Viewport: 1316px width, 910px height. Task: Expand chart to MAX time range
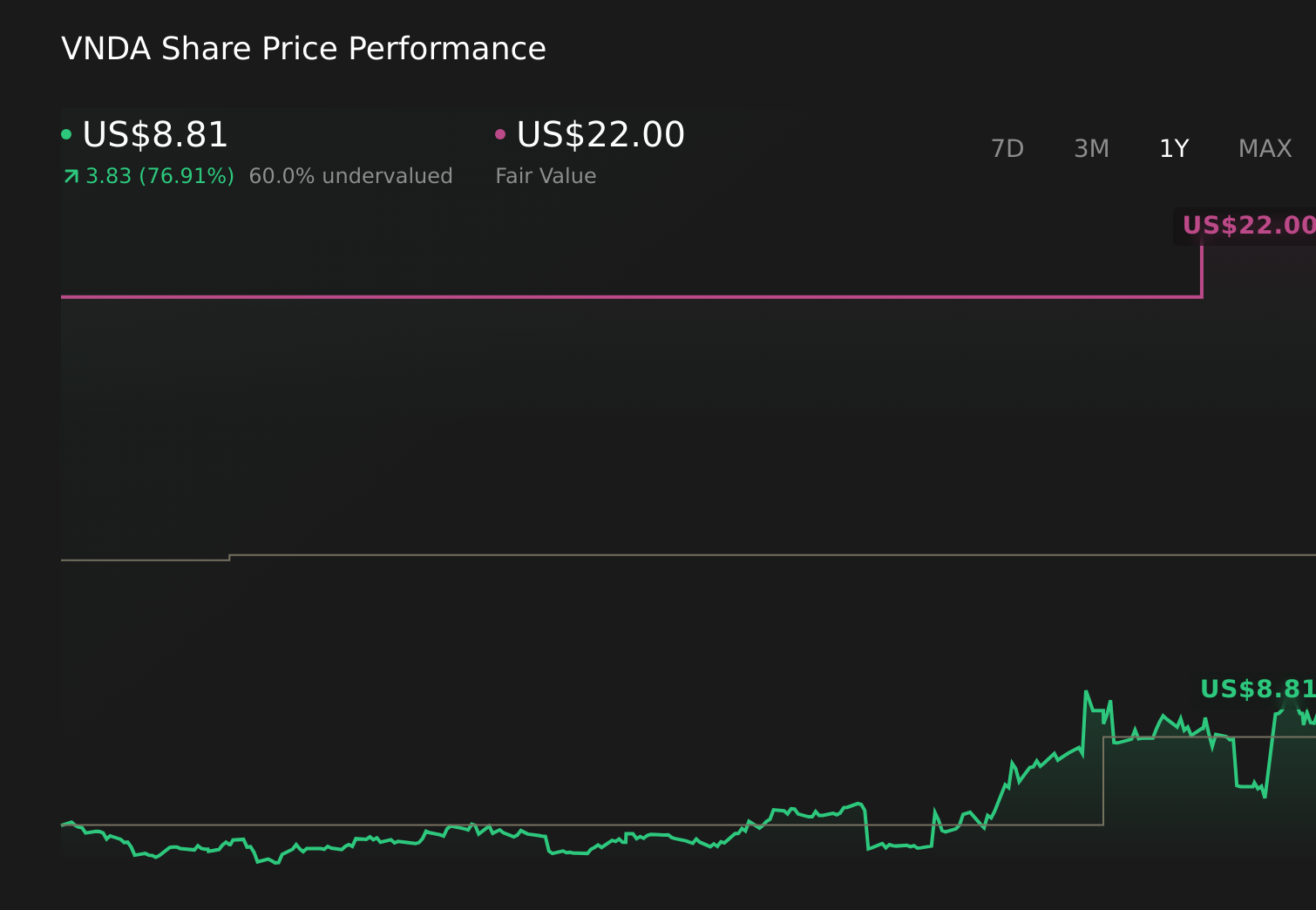pos(1264,148)
